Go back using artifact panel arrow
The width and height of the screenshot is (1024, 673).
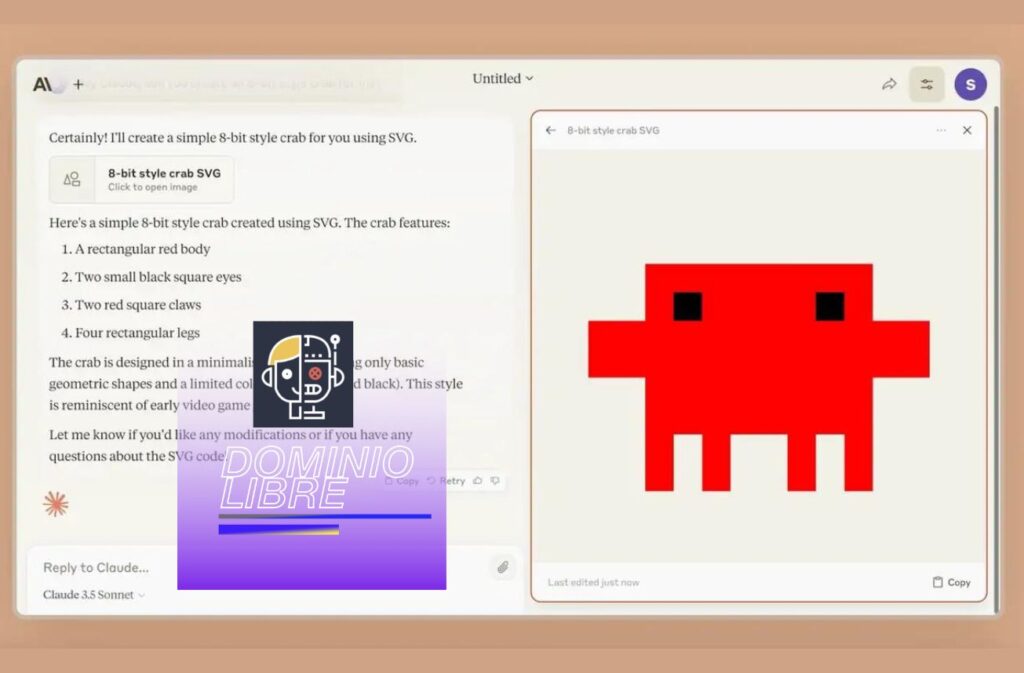[x=551, y=130]
